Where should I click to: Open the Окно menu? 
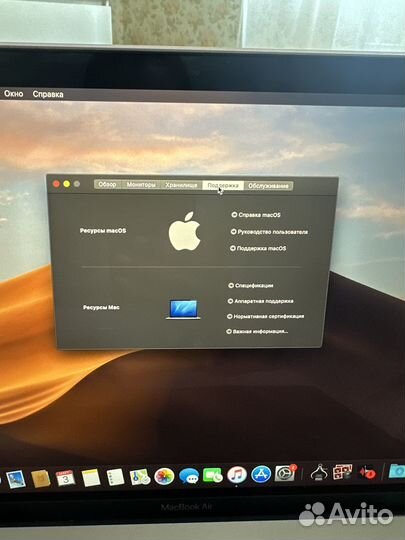pos(14,93)
